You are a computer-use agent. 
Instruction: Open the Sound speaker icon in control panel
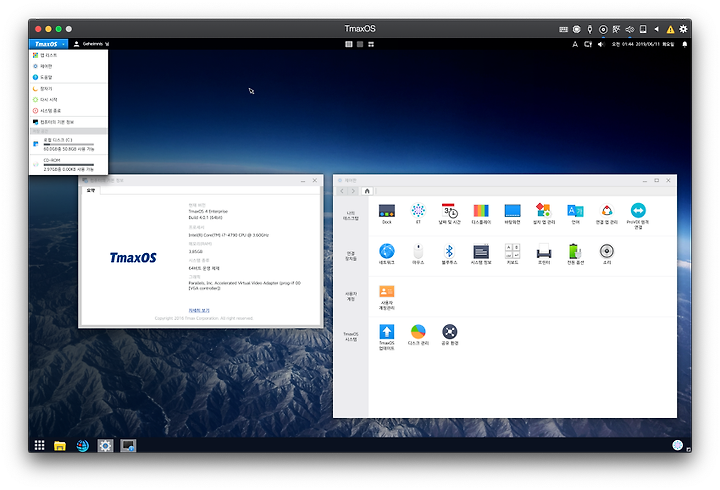[x=607, y=251]
